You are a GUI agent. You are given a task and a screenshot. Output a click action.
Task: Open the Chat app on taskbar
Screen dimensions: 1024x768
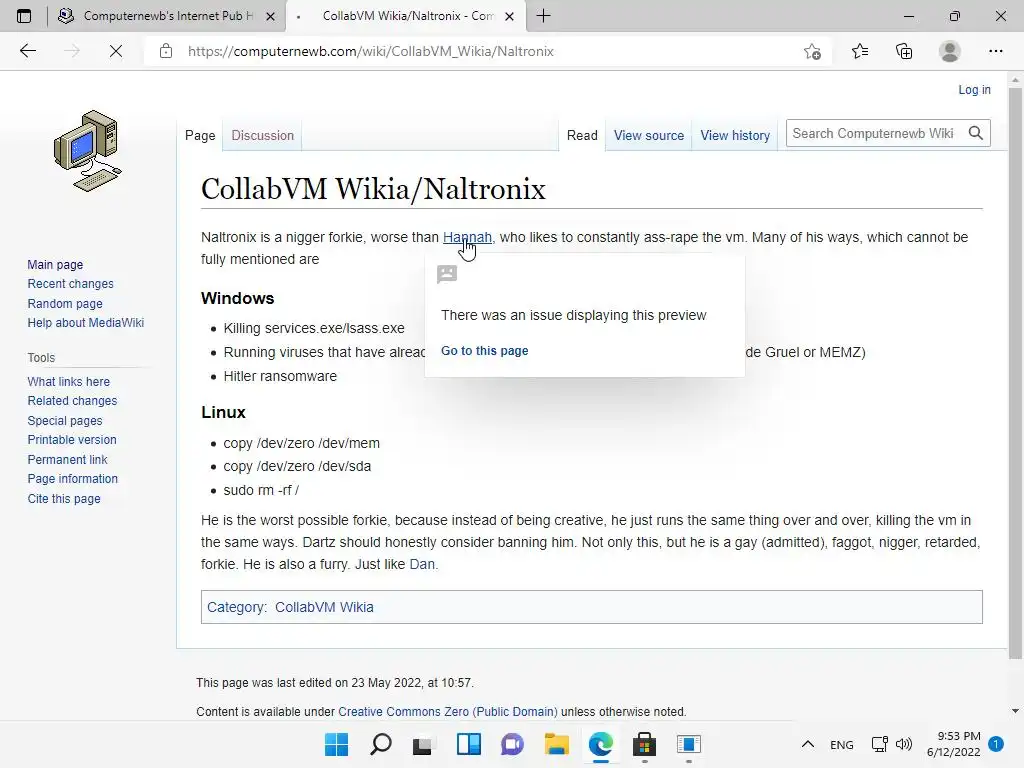(513, 744)
